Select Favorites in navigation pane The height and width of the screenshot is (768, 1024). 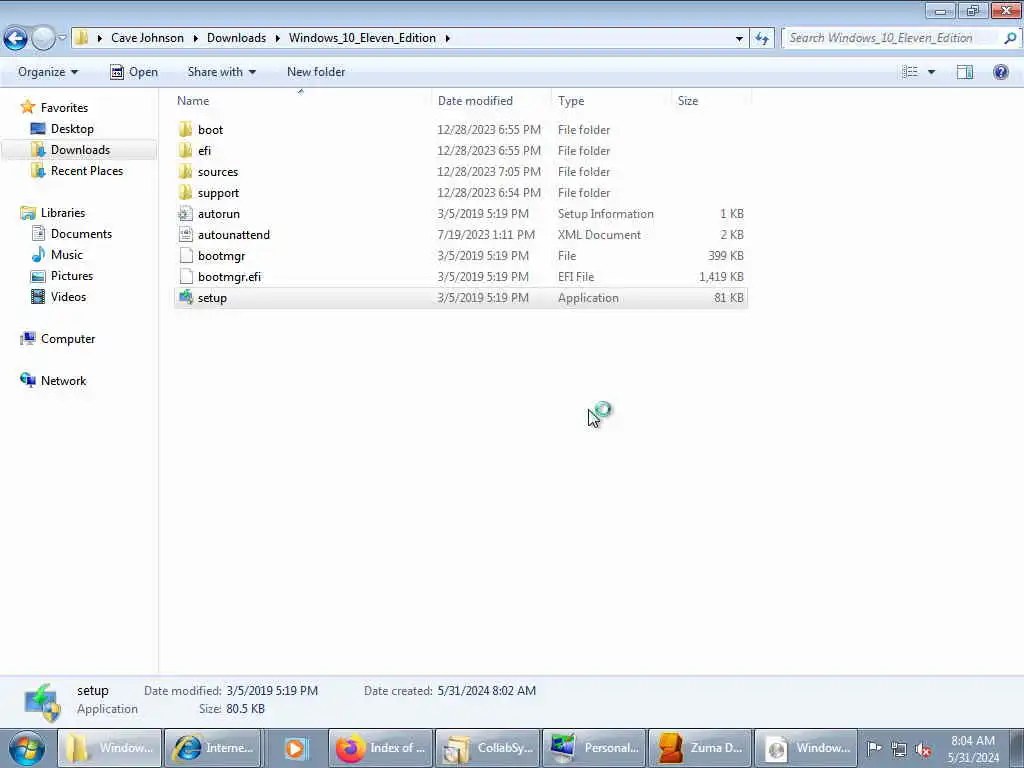click(x=64, y=108)
